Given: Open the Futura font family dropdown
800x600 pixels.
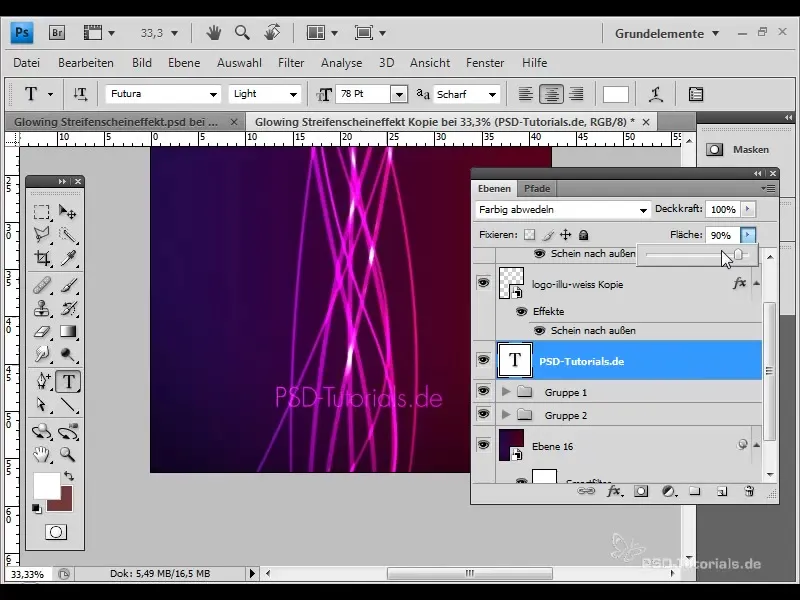Looking at the screenshot, I should coord(213,94).
